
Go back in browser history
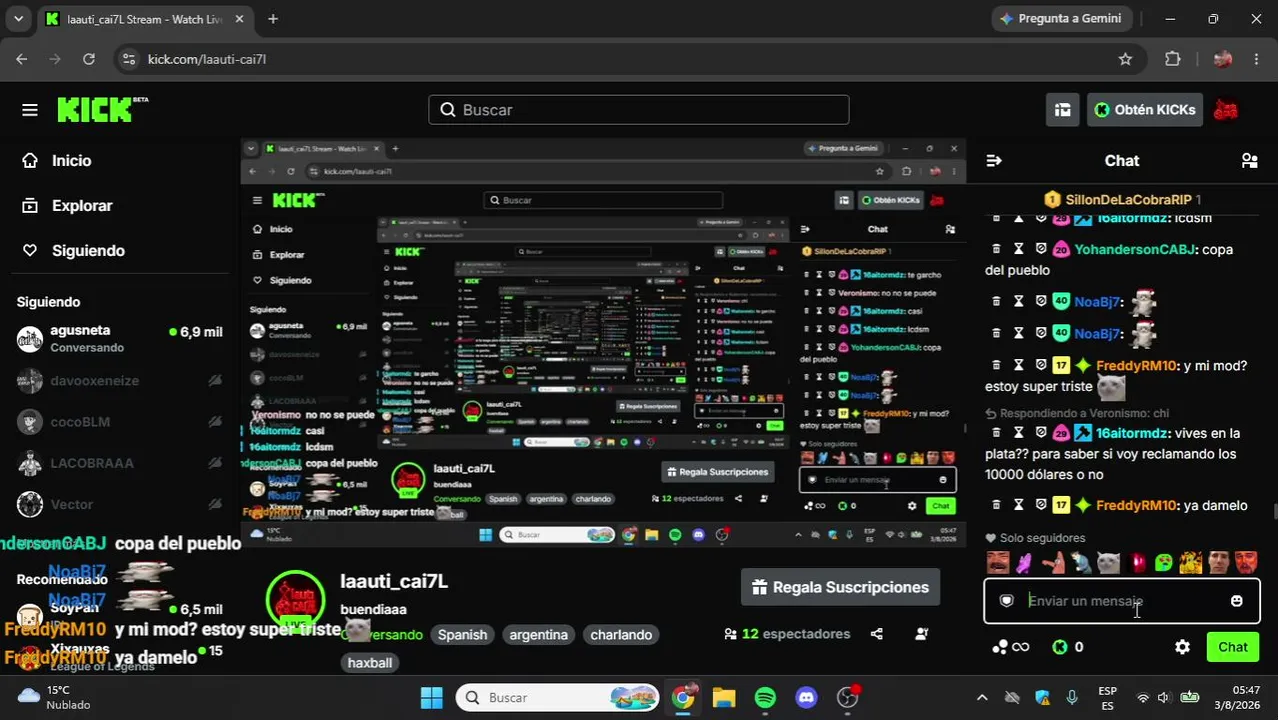pyautogui.click(x=22, y=59)
